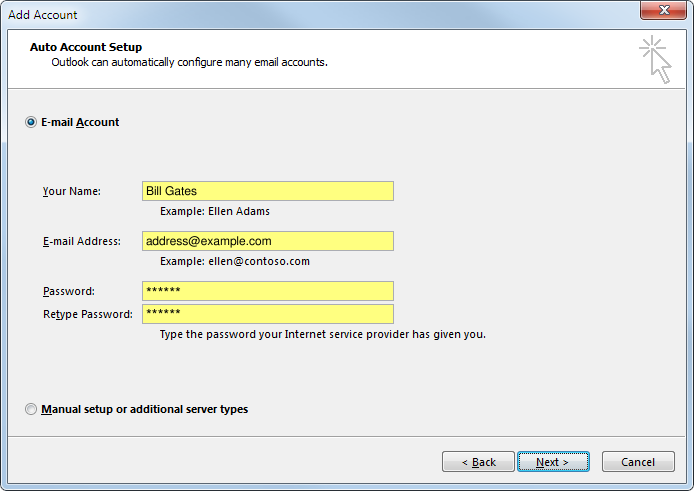
Task: Click the E-mail Address label
Action: [81, 241]
